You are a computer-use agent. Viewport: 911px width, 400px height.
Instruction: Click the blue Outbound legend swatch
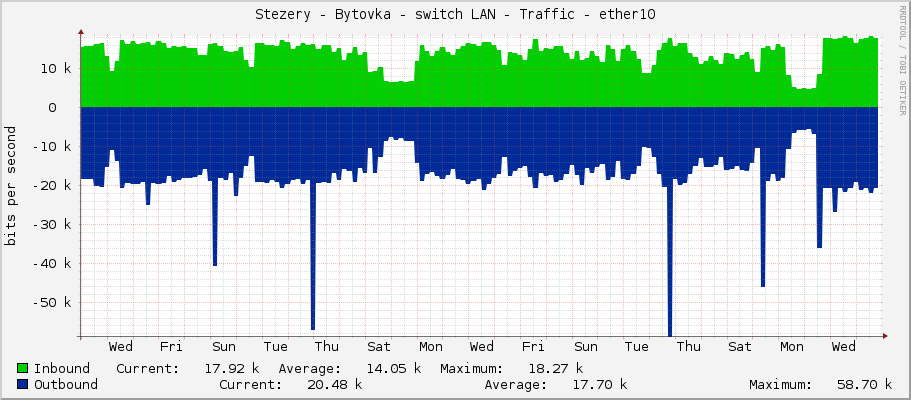pos(23,384)
